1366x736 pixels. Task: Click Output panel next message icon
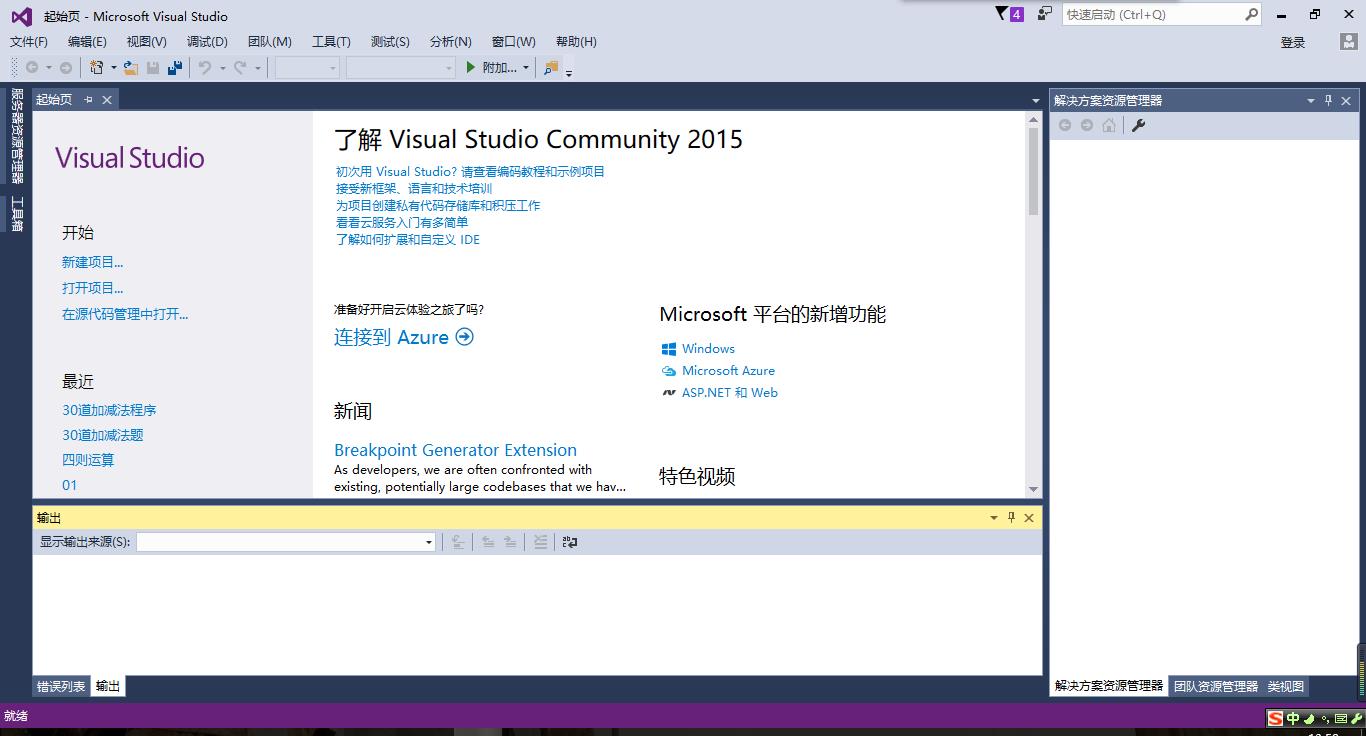(510, 542)
